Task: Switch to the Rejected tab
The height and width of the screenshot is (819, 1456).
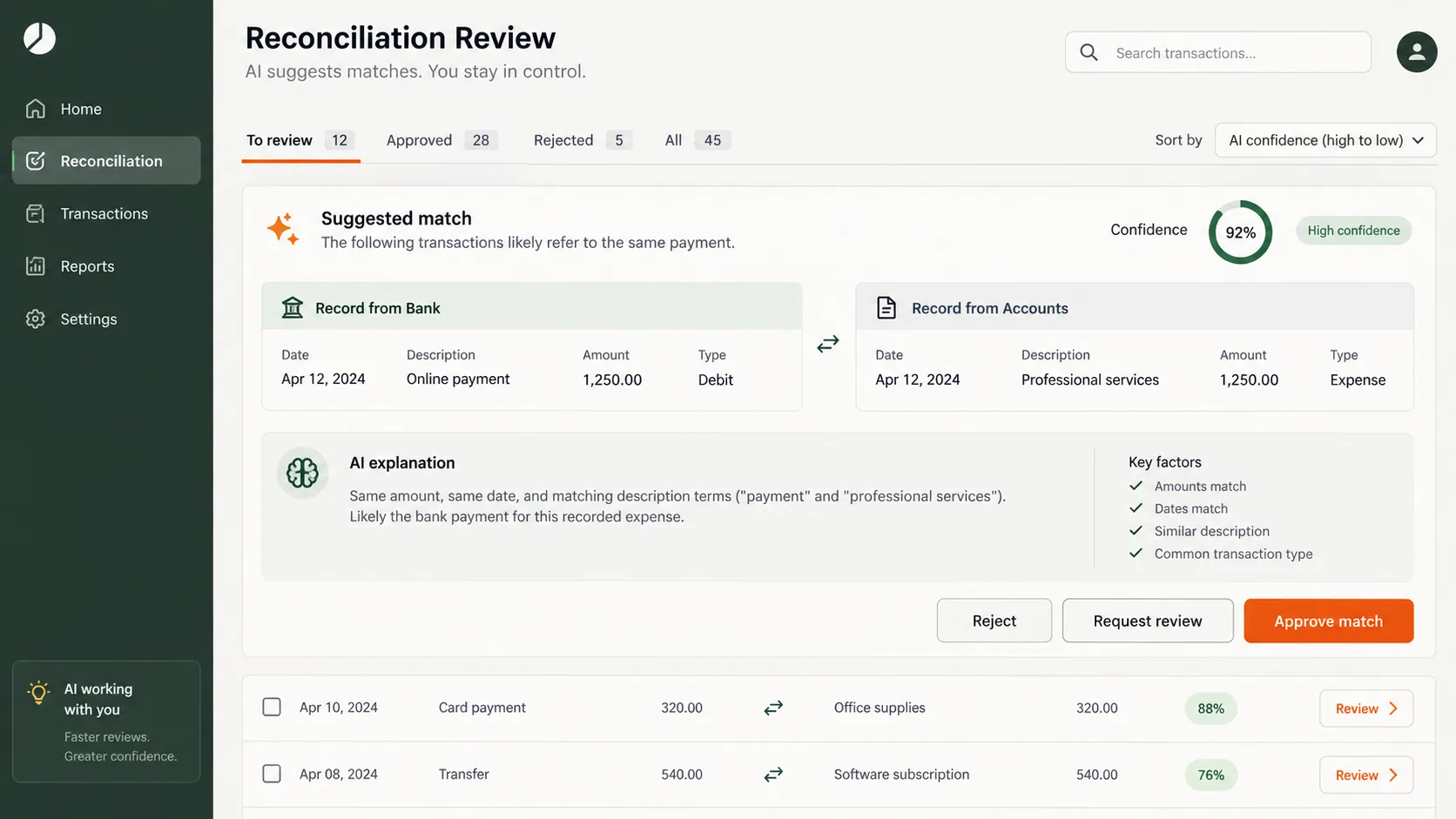Action: point(583,140)
